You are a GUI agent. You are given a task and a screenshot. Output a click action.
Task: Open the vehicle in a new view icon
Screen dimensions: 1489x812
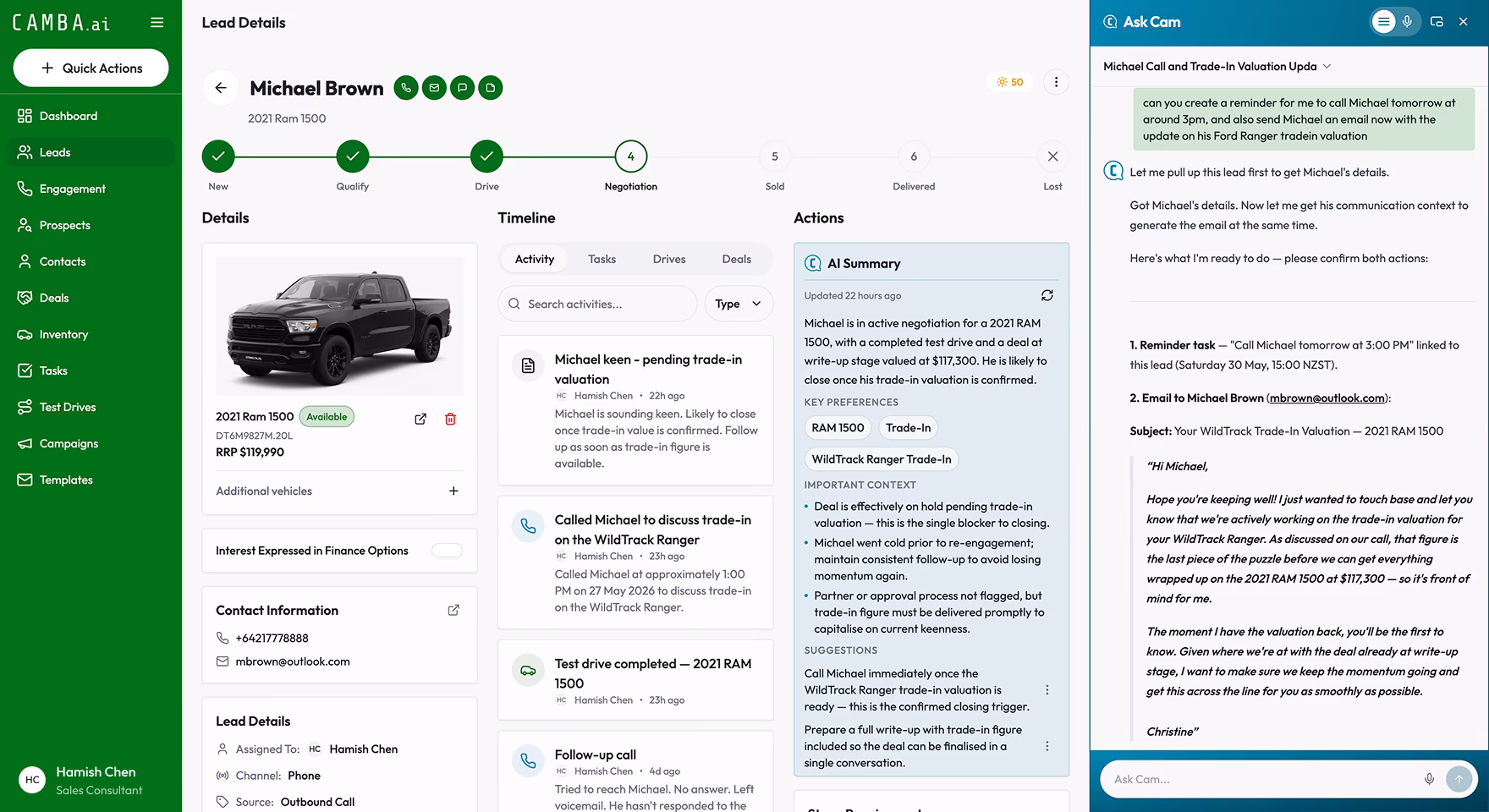420,419
